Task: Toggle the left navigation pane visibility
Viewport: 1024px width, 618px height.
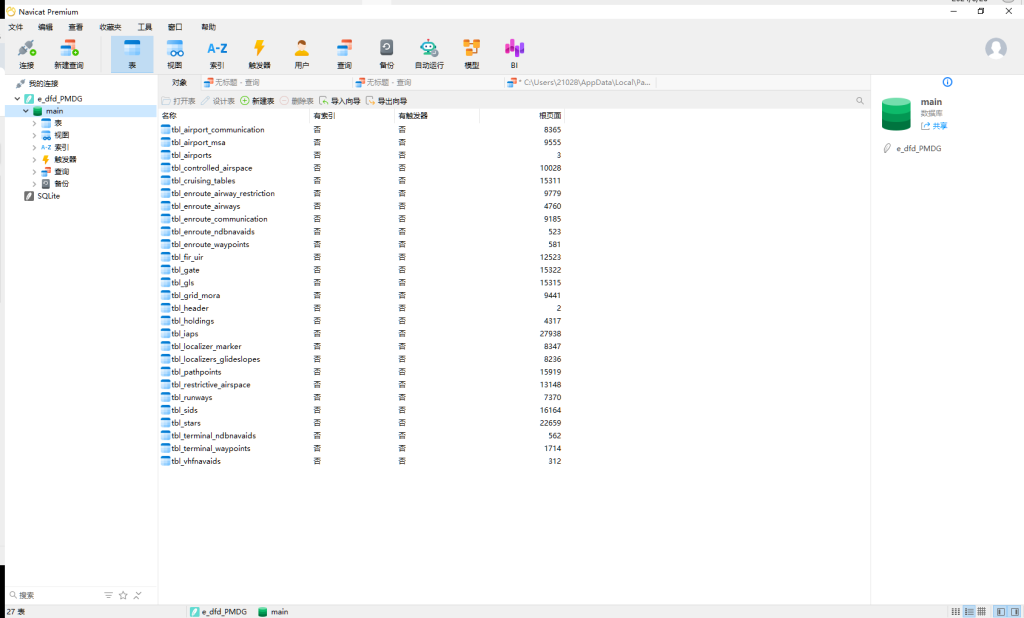Action: pos(1000,611)
